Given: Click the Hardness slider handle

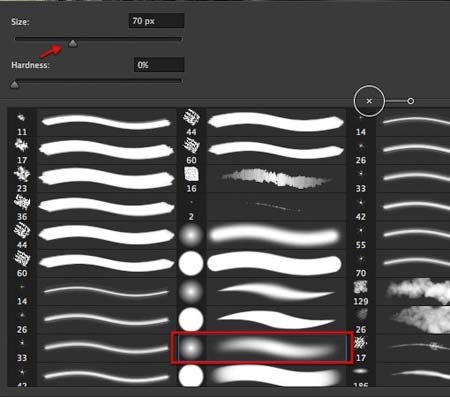Looking at the screenshot, I should 14,85.
